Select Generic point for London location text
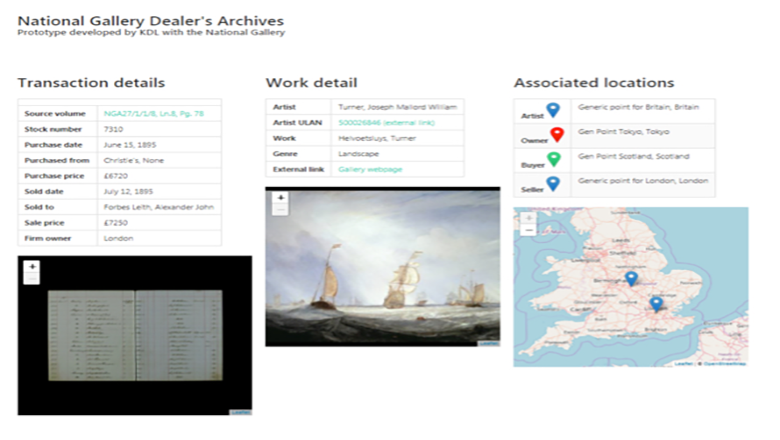Viewport: 780px width, 440px height. 643,180
